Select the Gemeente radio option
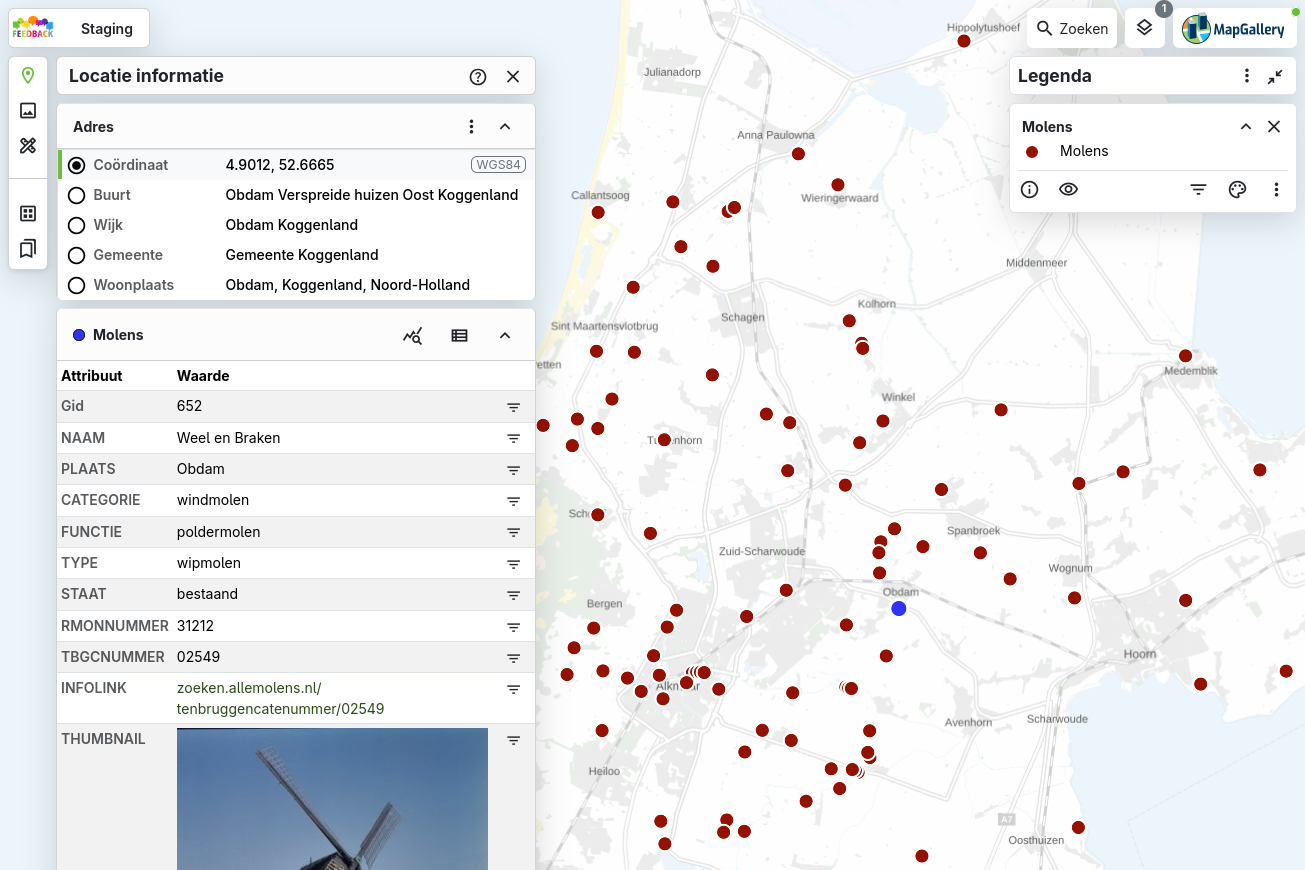1305x870 pixels. tap(76, 255)
